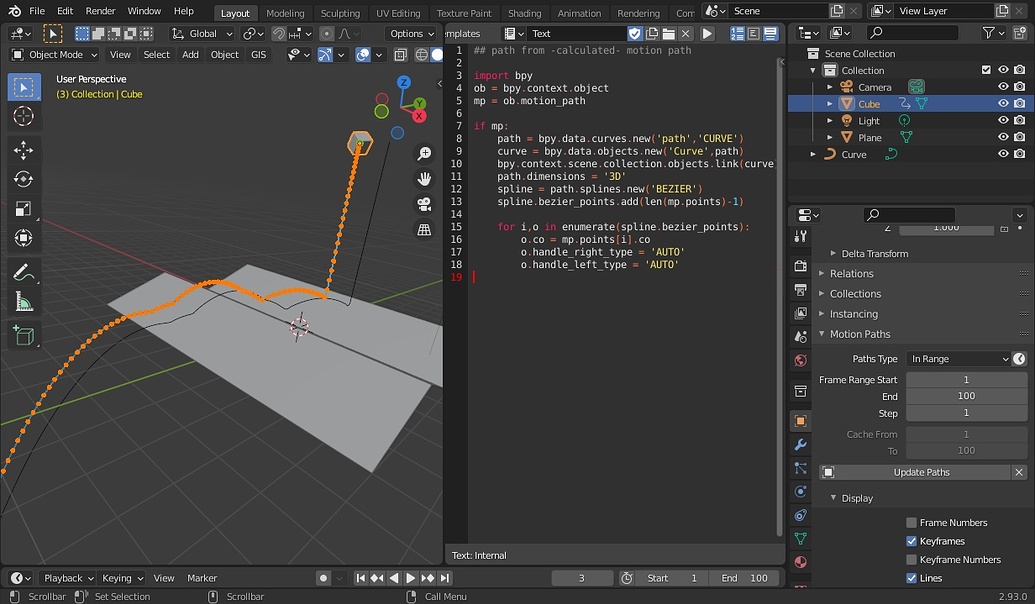Screen dimensions: 1035x604
Task: Open viewport Add menu
Action: pyautogui.click(x=190, y=55)
